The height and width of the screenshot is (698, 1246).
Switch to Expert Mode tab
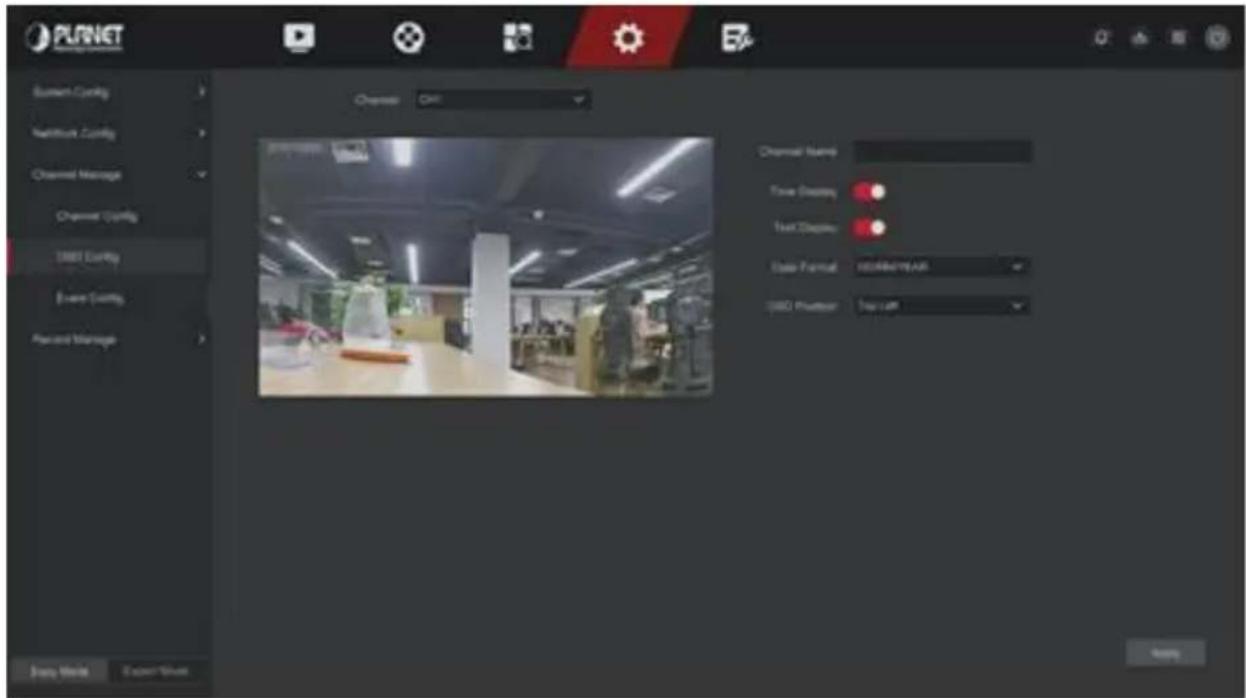point(156,671)
